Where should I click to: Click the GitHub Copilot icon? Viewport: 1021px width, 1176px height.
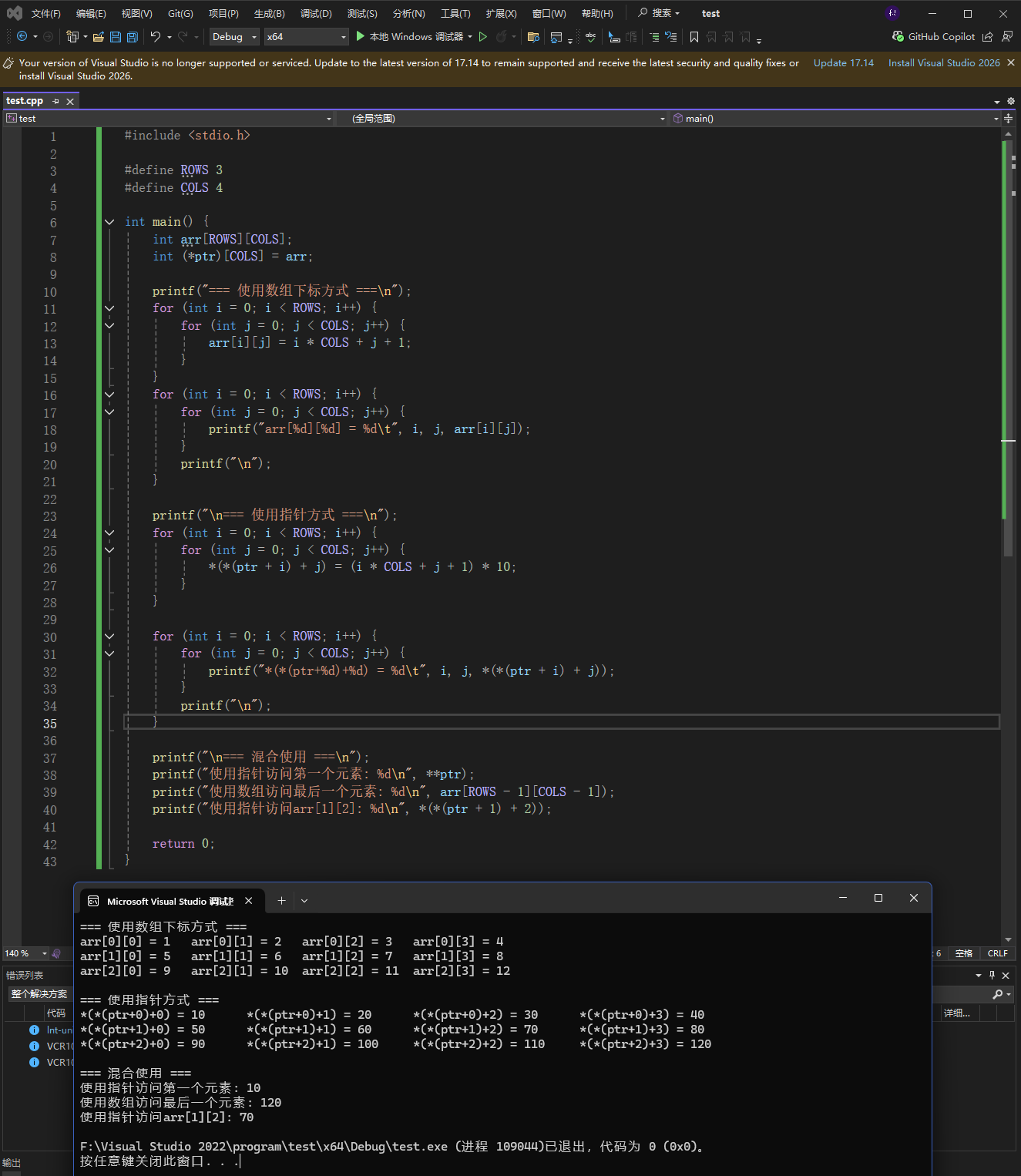point(898,36)
